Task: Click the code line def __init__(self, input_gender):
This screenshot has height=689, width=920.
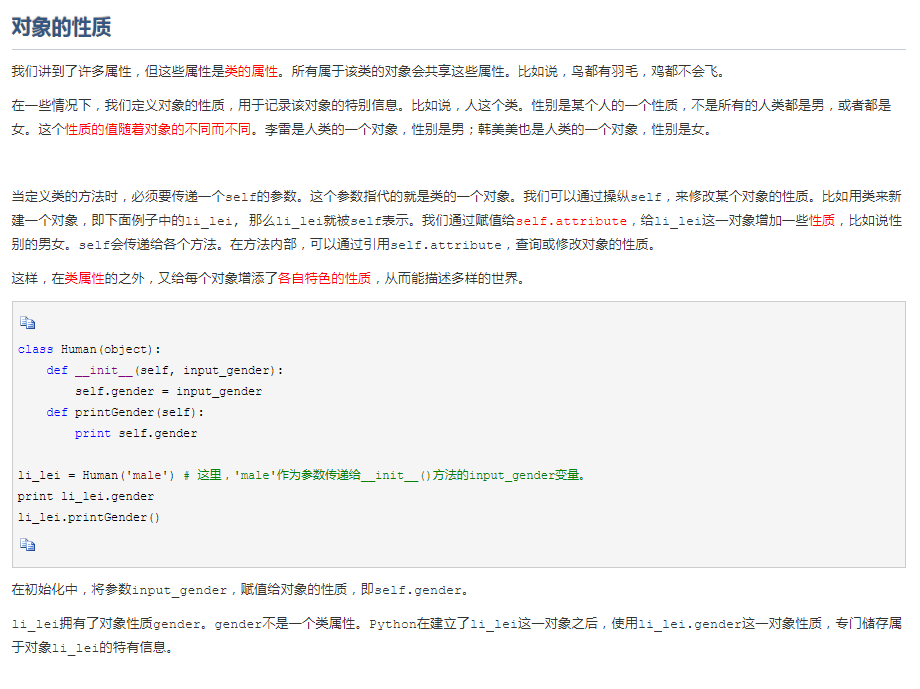Action: (165, 370)
